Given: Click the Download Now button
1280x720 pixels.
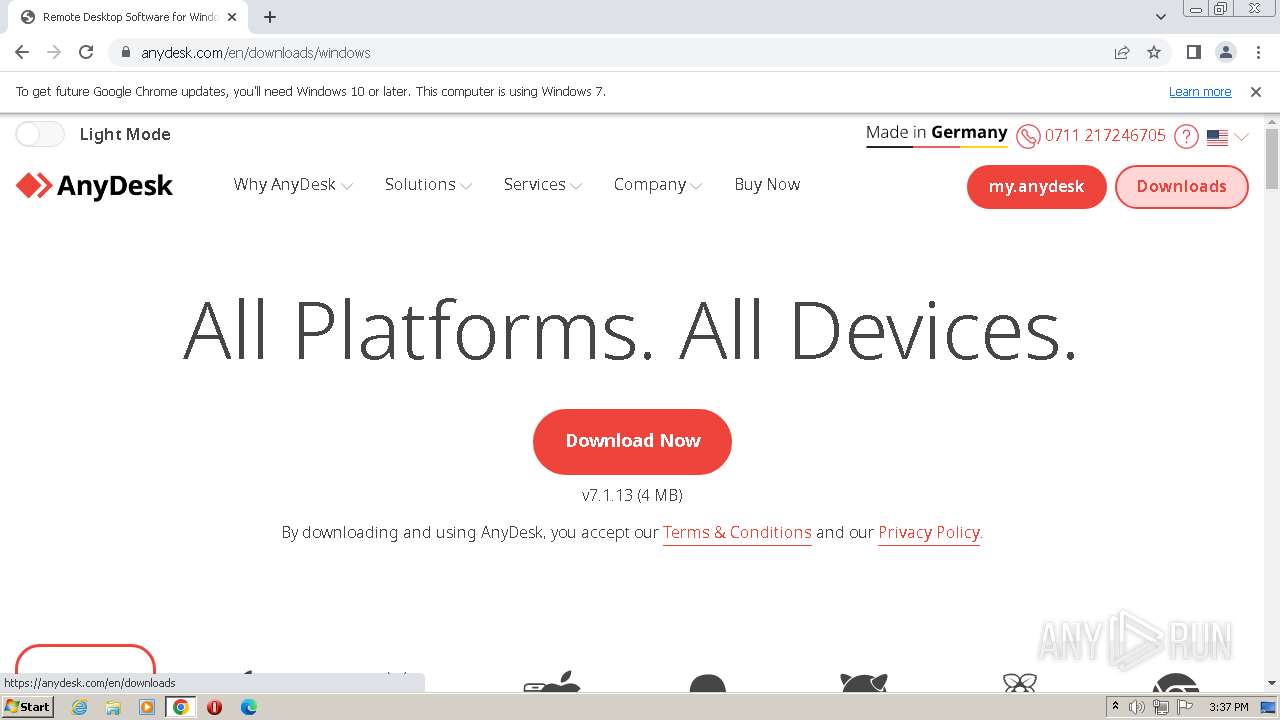Looking at the screenshot, I should (632, 441).
